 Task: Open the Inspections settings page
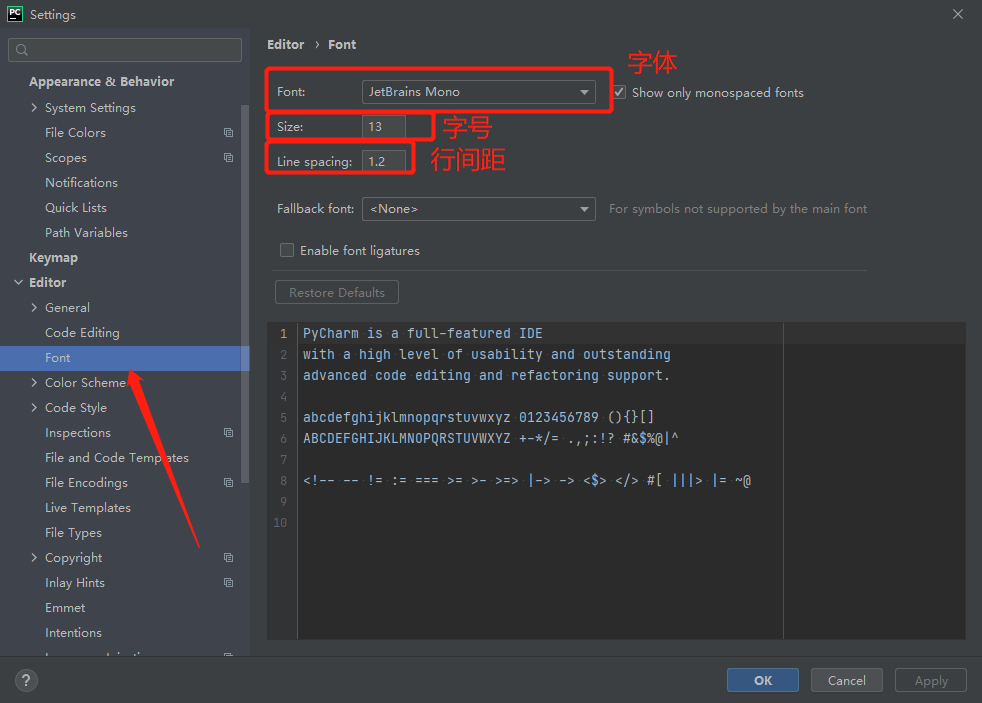pos(78,433)
